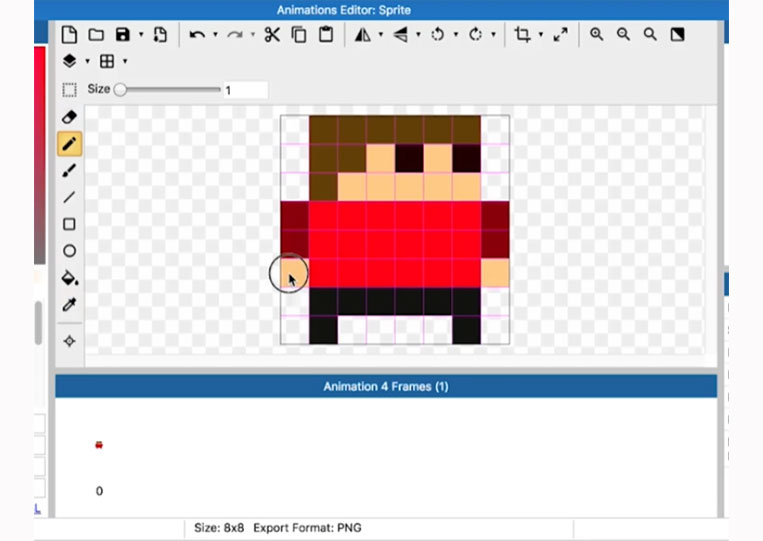Screen dimensions: 763x541
Task: Cut the selection with the scissors icon
Action: (x=272, y=35)
